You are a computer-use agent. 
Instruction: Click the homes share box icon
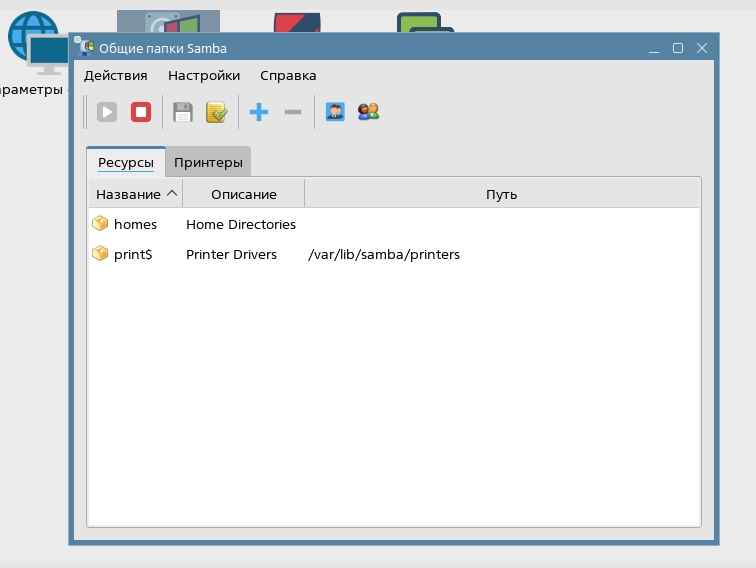coord(100,223)
